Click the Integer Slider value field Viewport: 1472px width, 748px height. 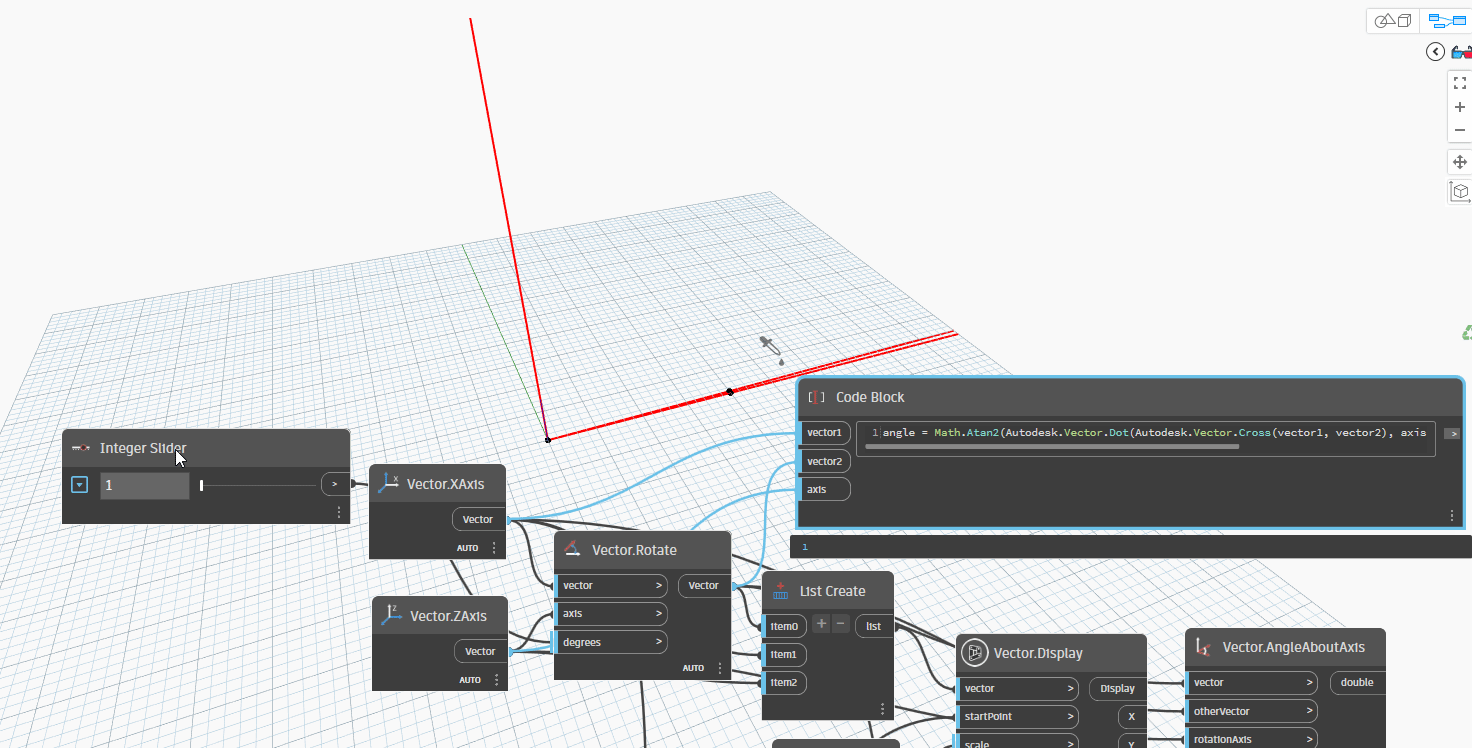[144, 485]
